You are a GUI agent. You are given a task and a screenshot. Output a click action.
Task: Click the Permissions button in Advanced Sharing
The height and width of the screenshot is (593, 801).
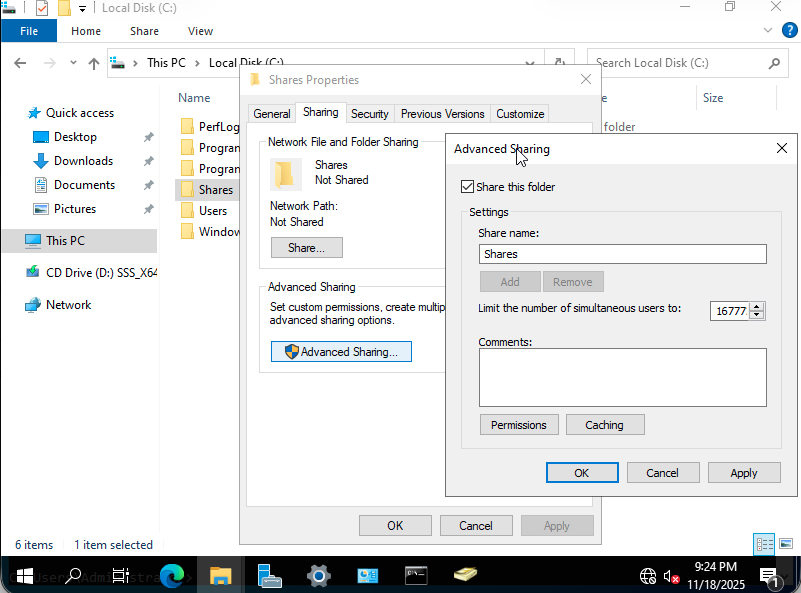pyautogui.click(x=519, y=424)
